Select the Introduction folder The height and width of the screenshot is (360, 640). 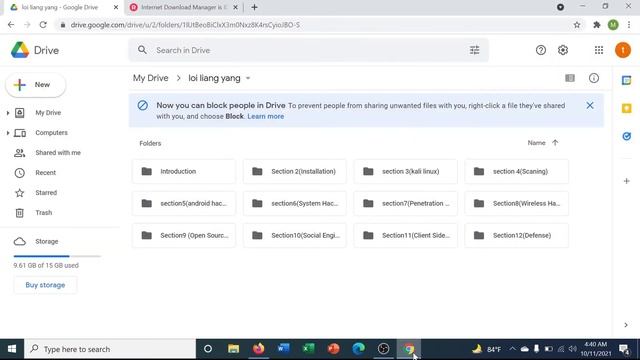click(x=184, y=171)
